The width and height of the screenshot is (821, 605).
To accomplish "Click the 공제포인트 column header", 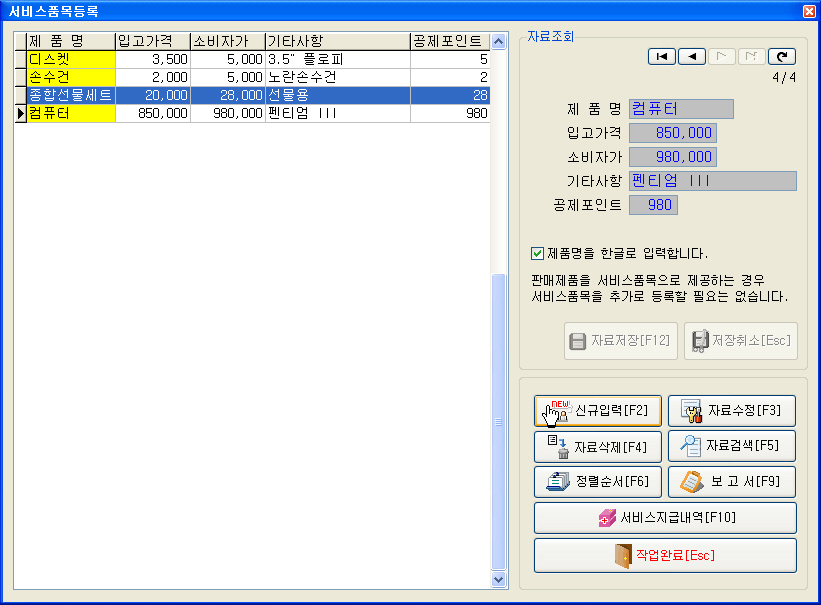I will (x=450, y=41).
